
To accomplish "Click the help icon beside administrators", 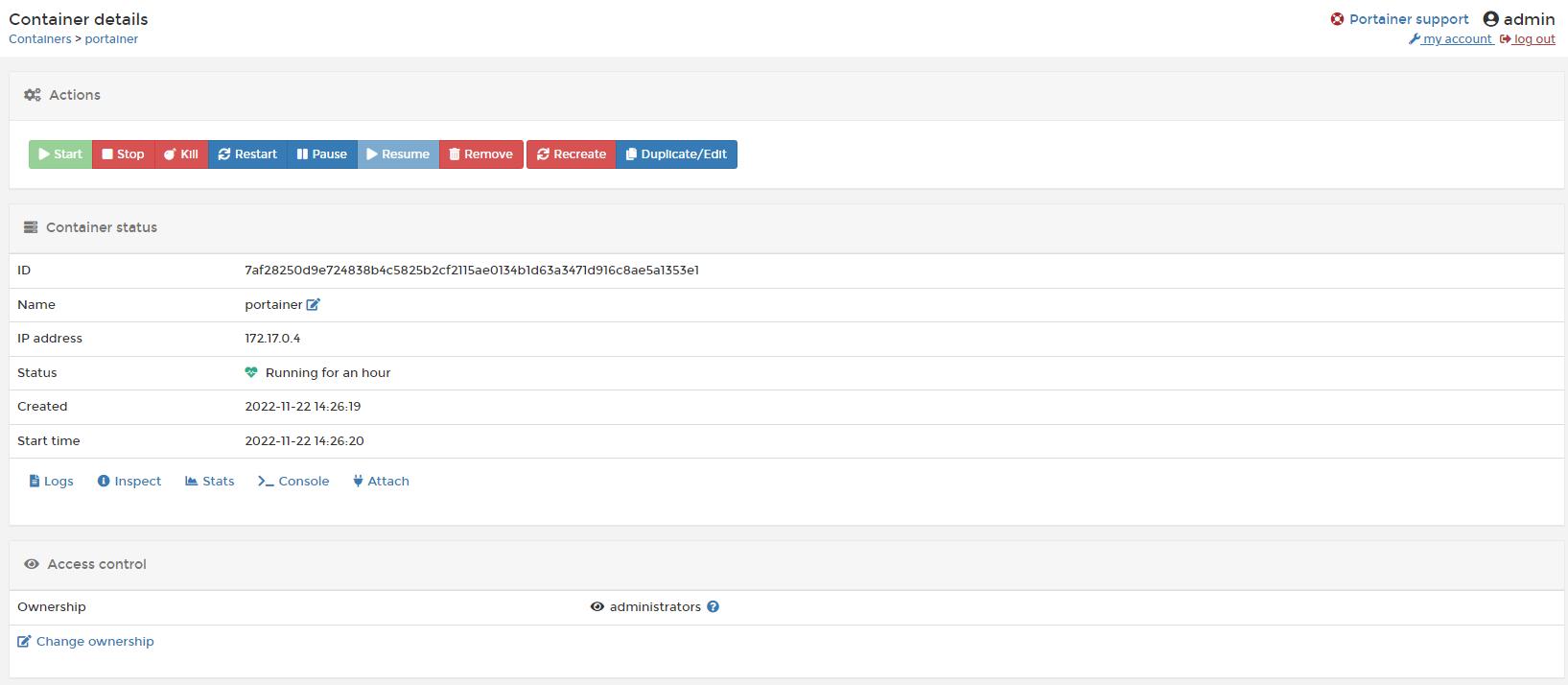I will (x=713, y=607).
